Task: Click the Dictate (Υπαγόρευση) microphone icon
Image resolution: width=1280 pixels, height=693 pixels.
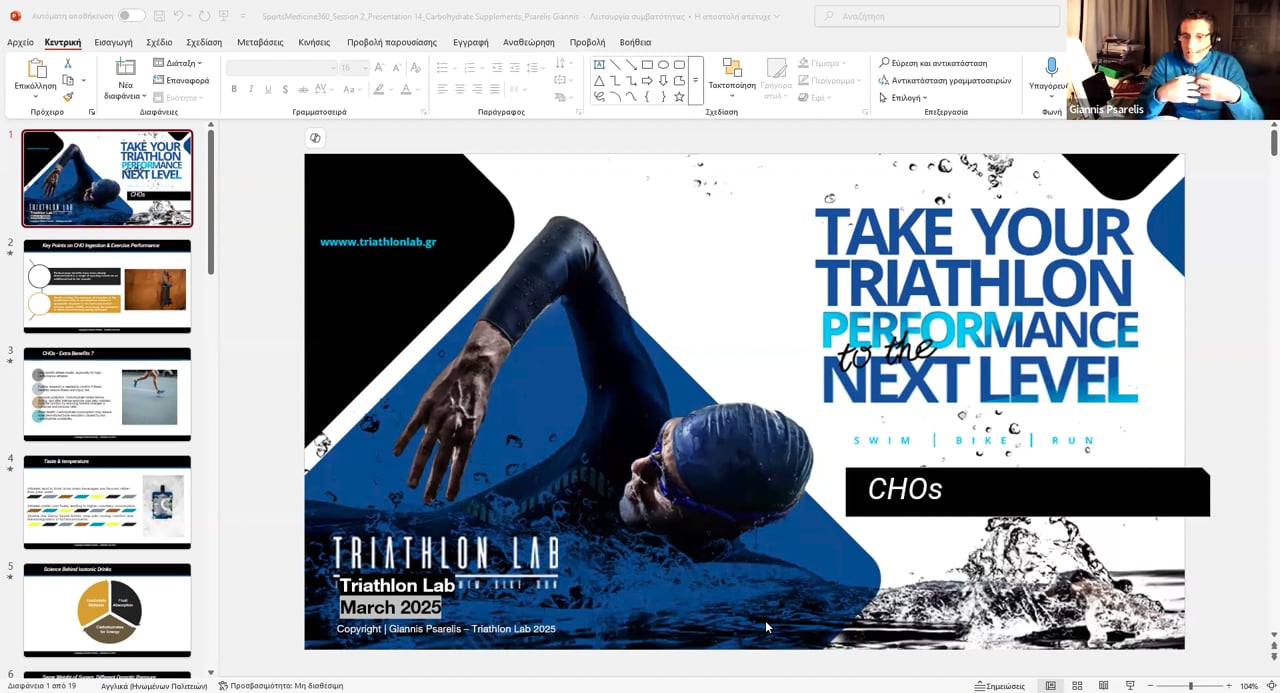Action: pos(1051,67)
